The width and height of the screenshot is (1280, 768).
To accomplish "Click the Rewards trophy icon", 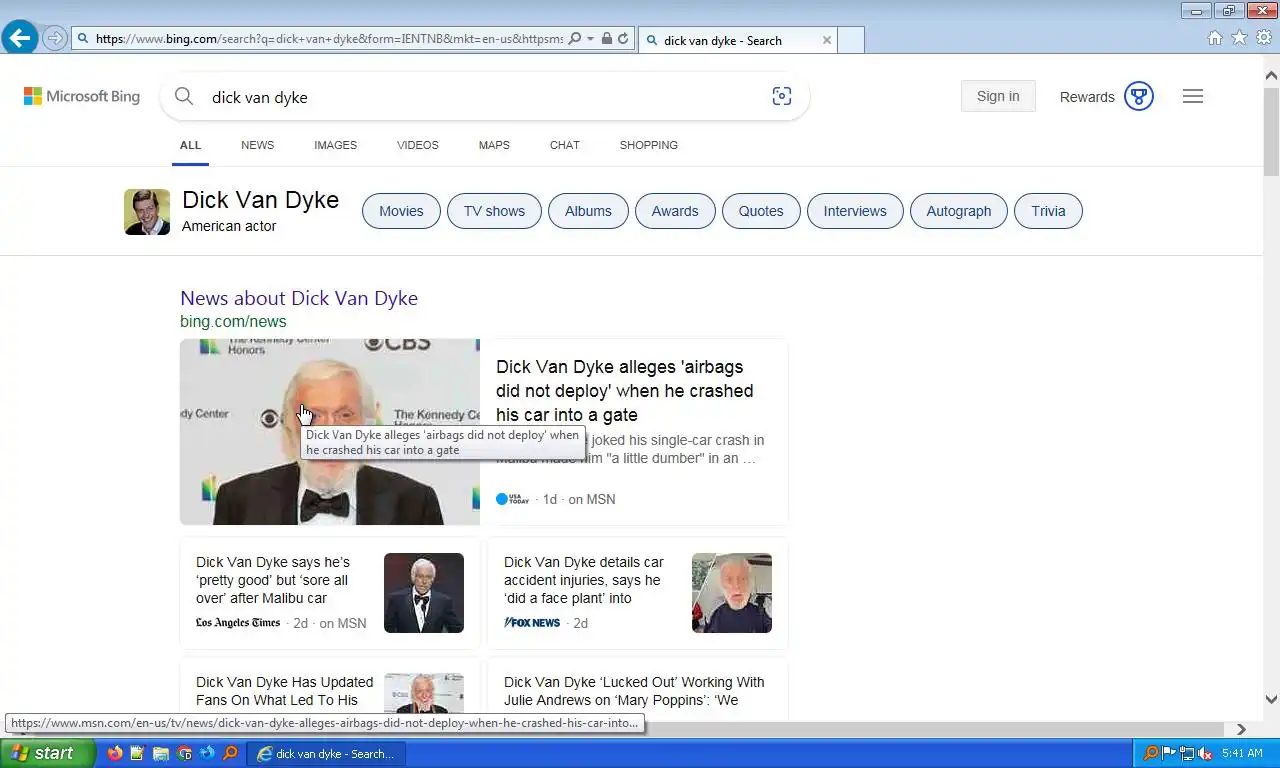I will tap(1139, 96).
